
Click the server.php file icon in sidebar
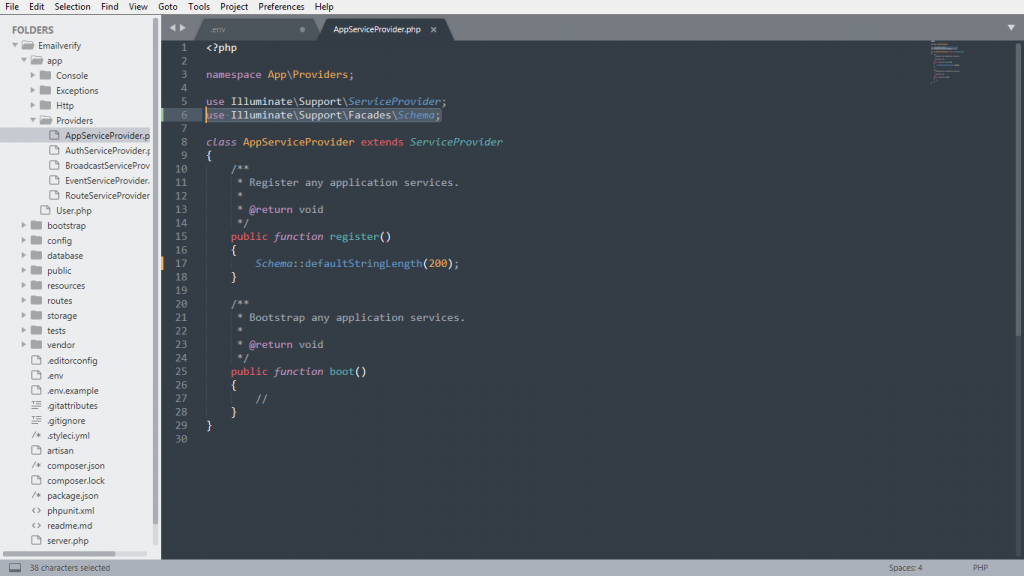[x=36, y=541]
